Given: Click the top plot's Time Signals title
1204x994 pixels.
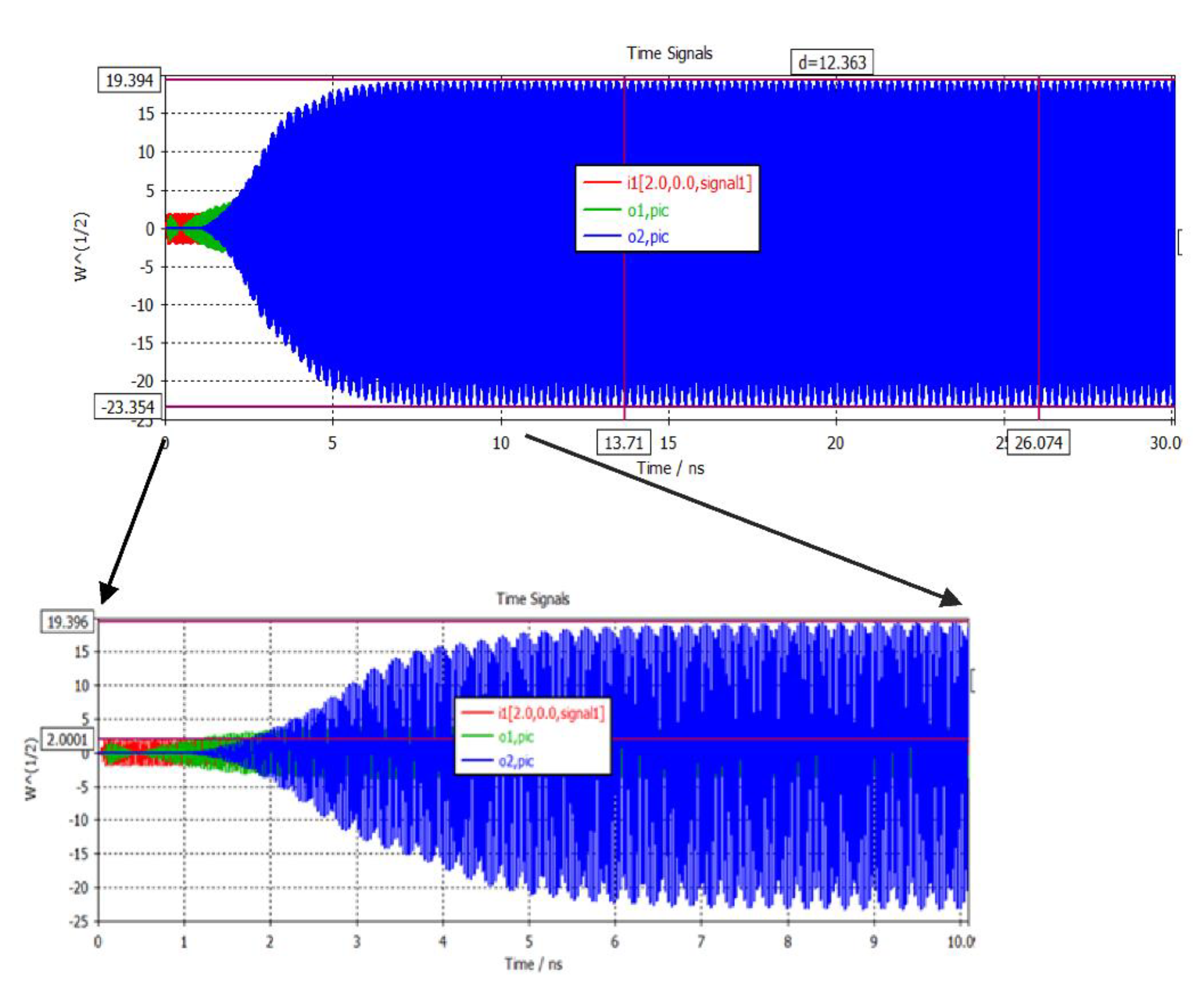Looking at the screenshot, I should coord(669,53).
